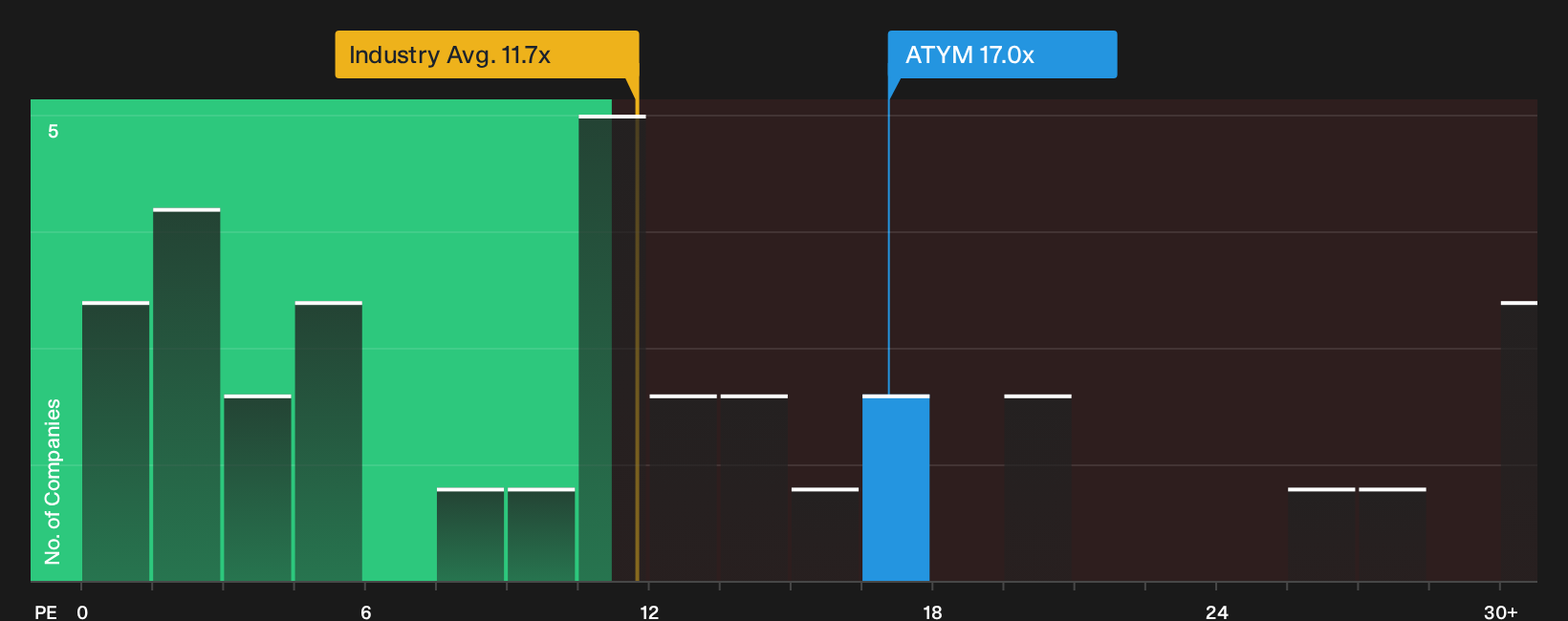Screen dimensions: 1568x621
Task: Click the axis value 18
Action: [933, 612]
